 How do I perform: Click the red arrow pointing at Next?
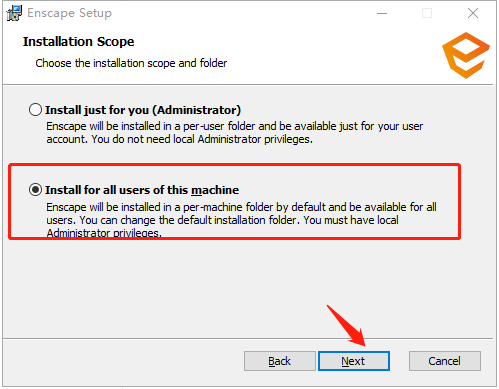pyautogui.click(x=346, y=326)
